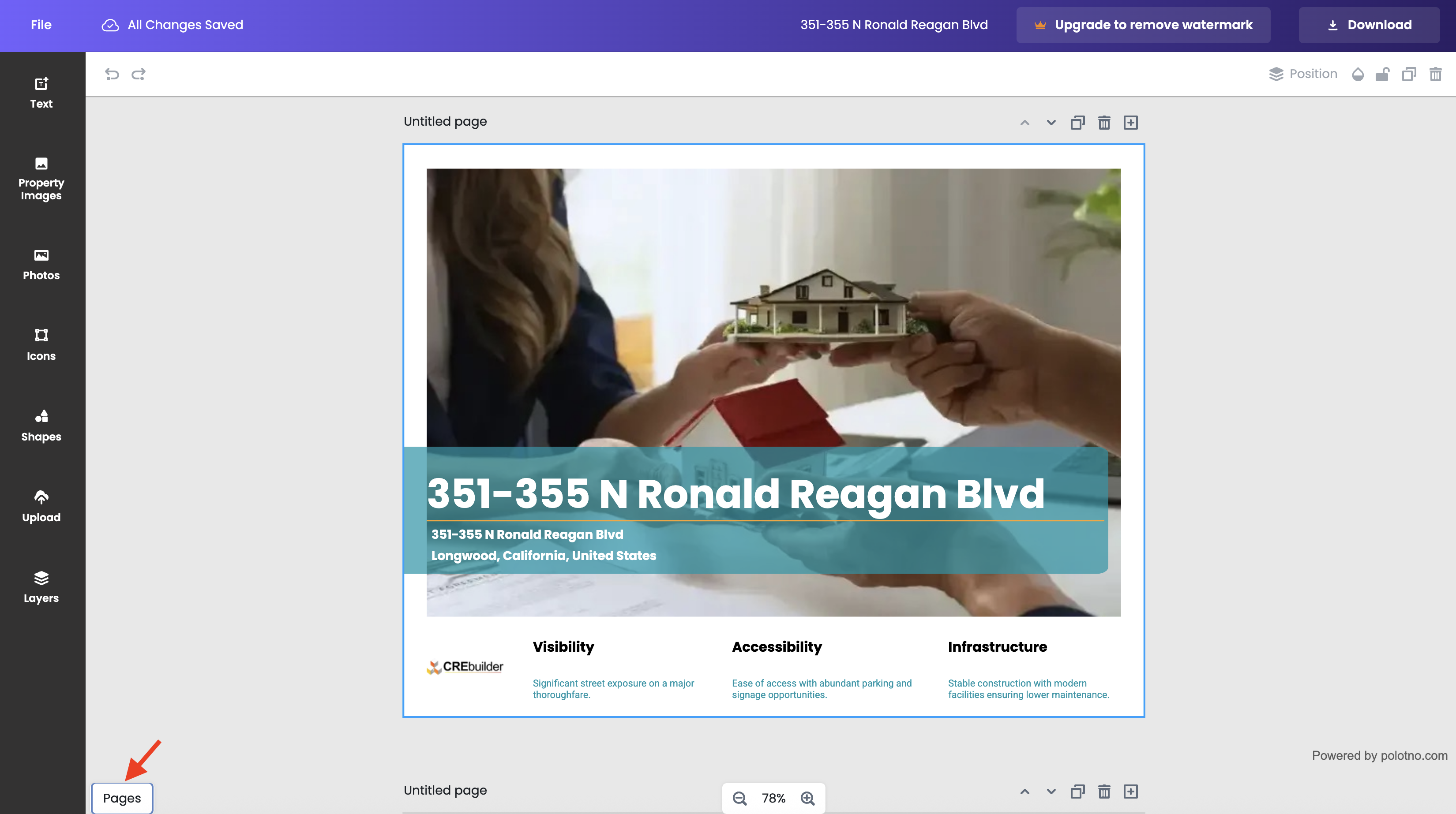Move second page up with chevron
Image resolution: width=1456 pixels, height=814 pixels.
coord(1024,792)
